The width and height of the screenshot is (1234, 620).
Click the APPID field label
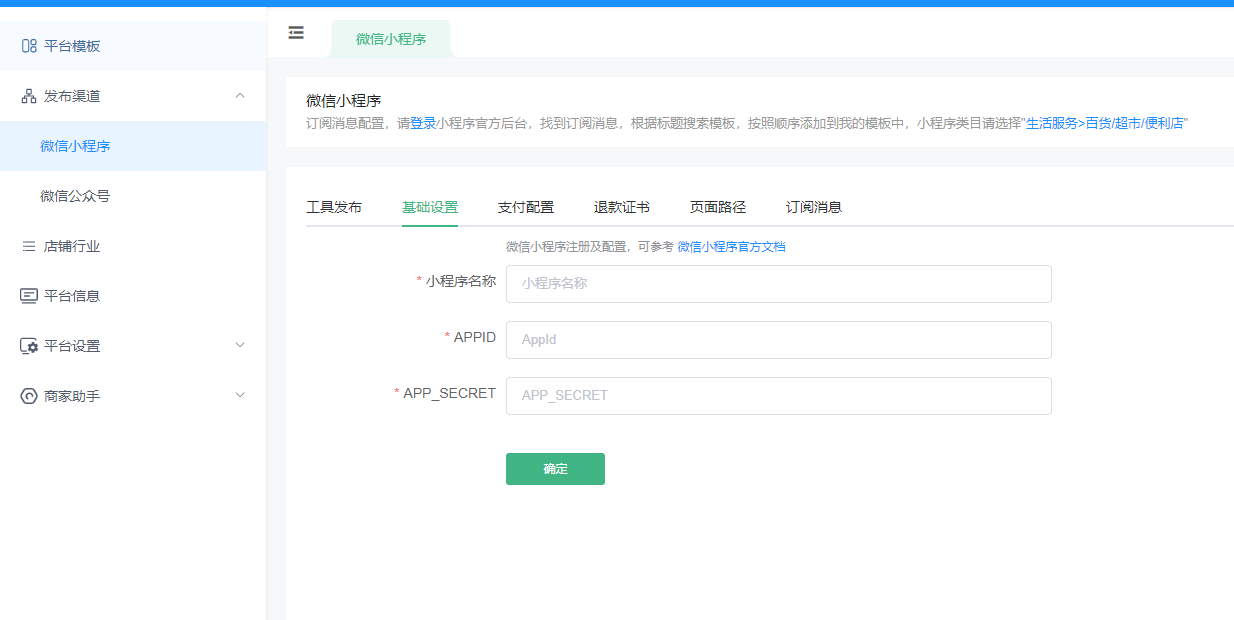475,337
